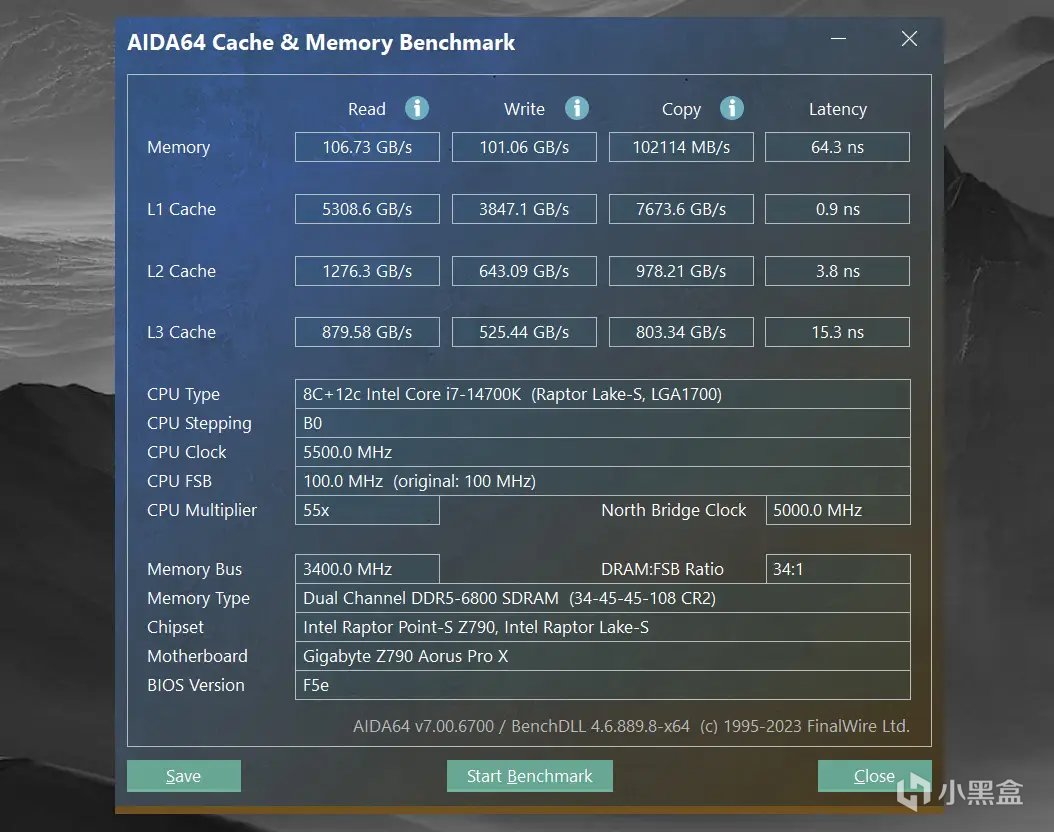Select the Memory latency 64.3 ns
Viewport: 1054px width, 832px height.
(x=838, y=147)
